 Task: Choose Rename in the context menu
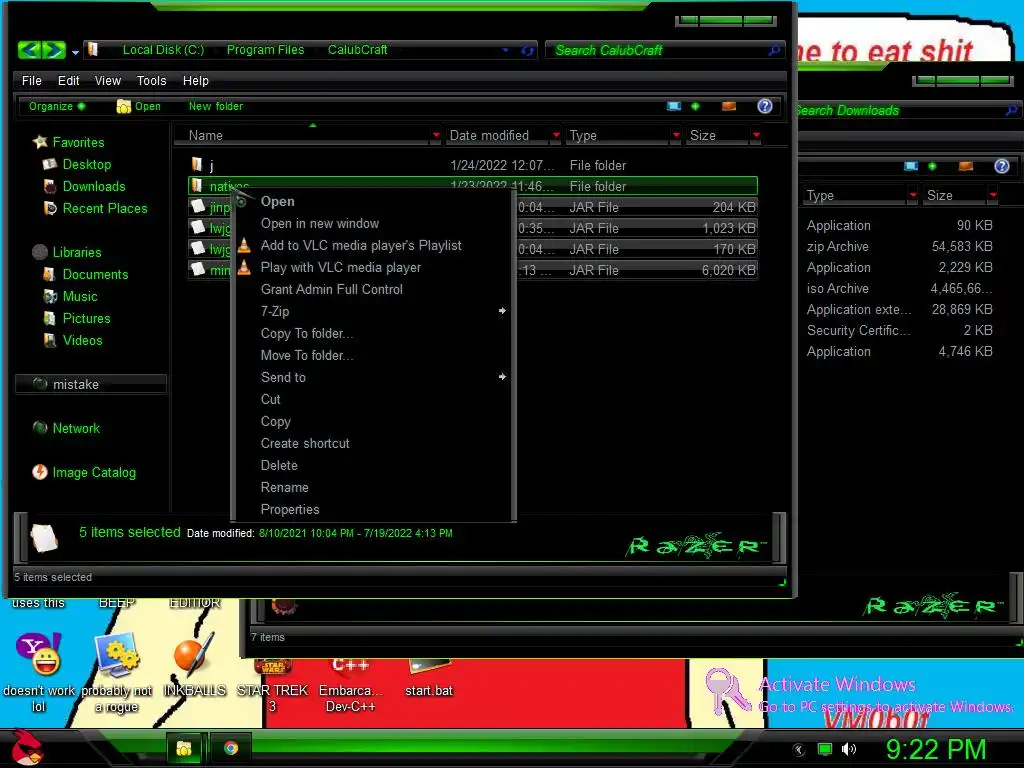click(x=373, y=488)
